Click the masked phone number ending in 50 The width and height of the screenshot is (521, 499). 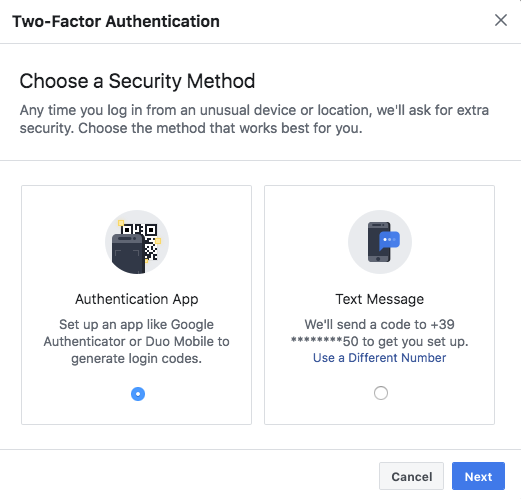point(325,341)
